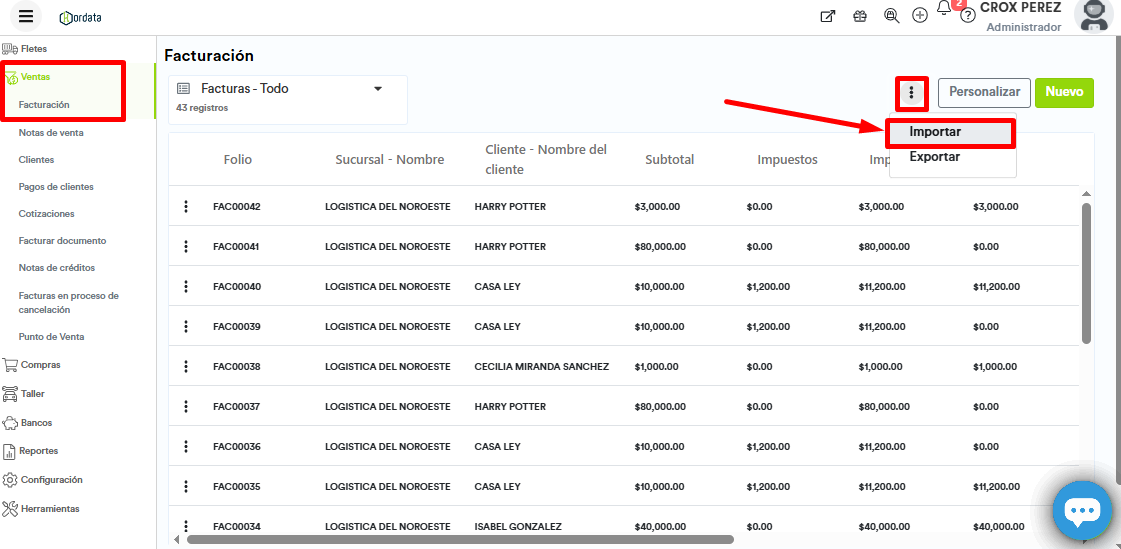Screen dimensions: 1121x549
Task: Click the vertical scrollbar of the table
Action: tap(1086, 272)
